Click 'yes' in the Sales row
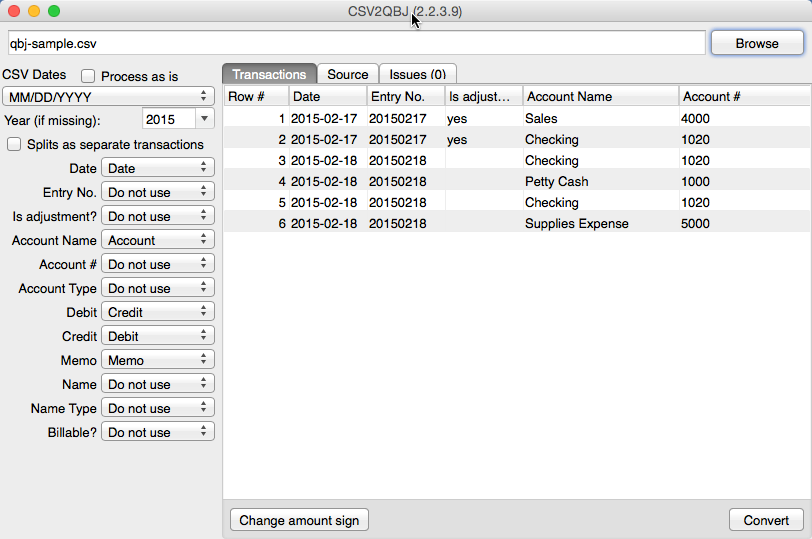This screenshot has width=812, height=539. pos(484,118)
